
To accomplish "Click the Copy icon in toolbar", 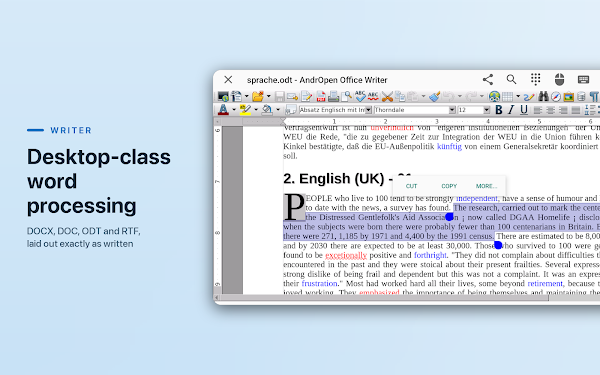I will (x=400, y=96).
